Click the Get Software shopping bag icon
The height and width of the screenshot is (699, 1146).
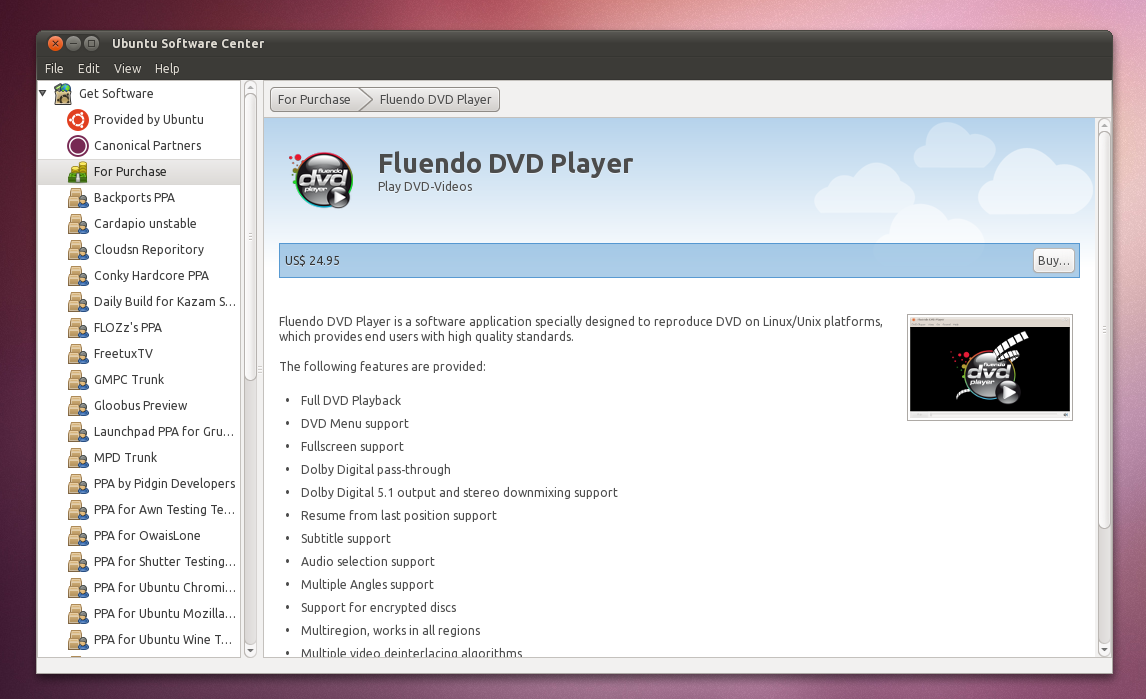click(x=64, y=94)
